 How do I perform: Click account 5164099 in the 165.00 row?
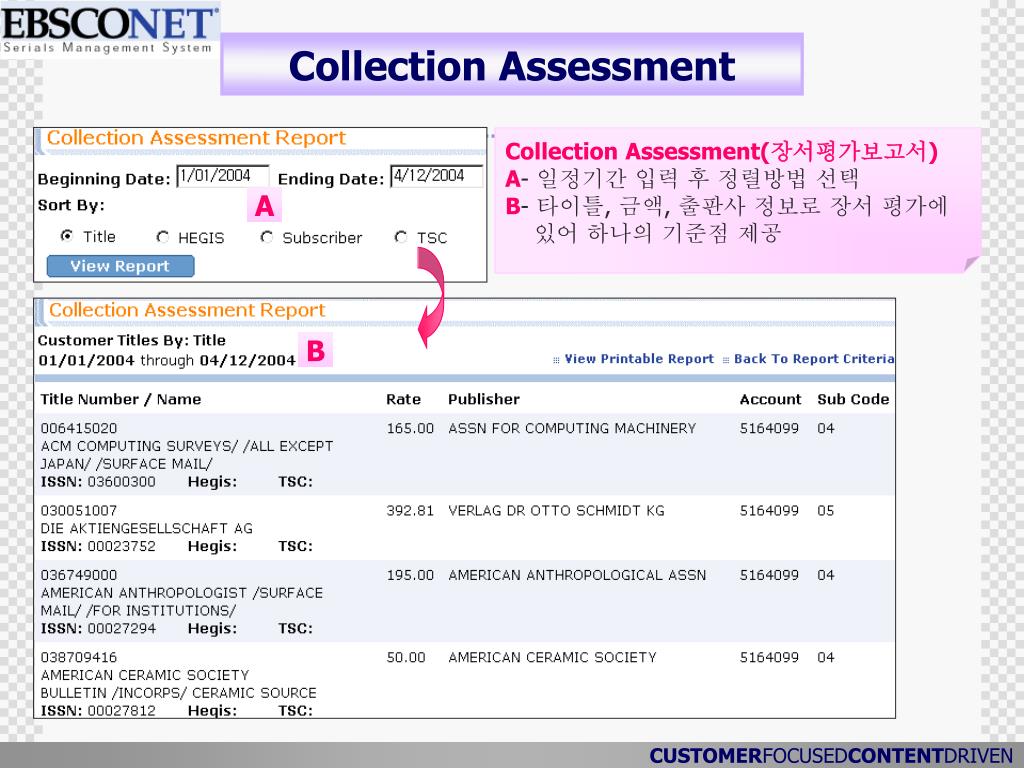(769, 428)
